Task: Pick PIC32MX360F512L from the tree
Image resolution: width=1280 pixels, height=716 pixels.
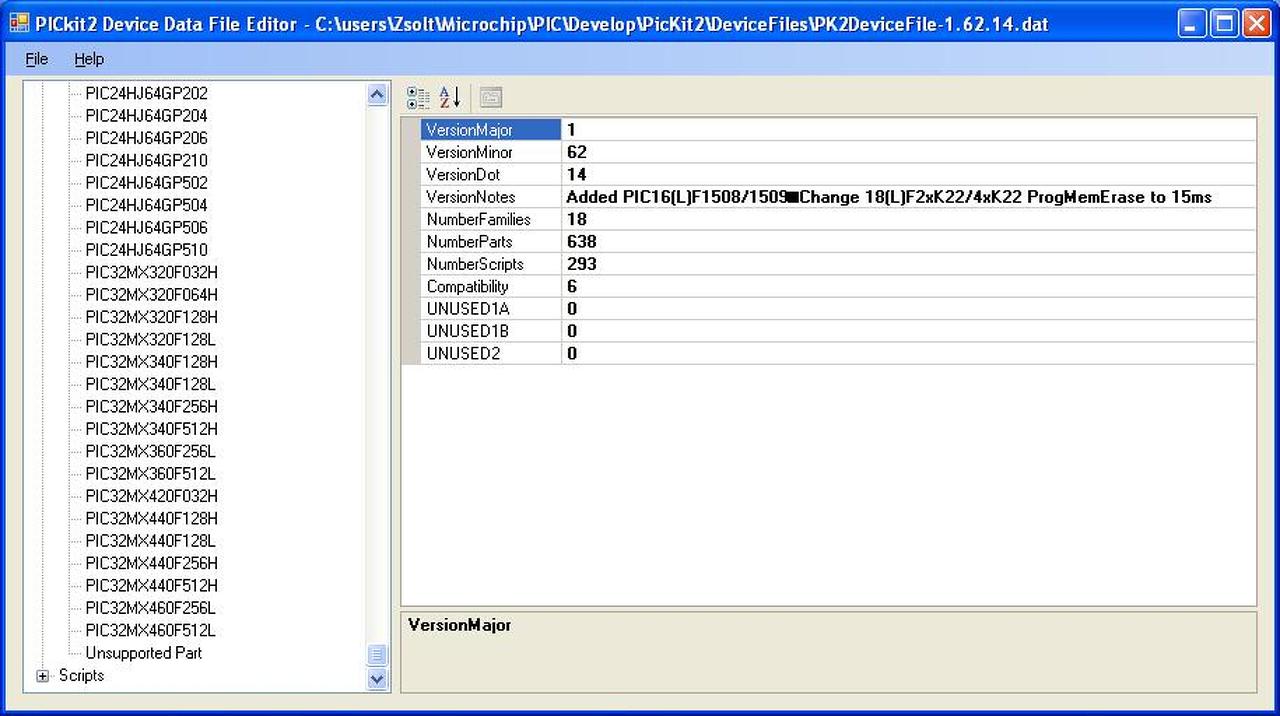Action: [150, 474]
